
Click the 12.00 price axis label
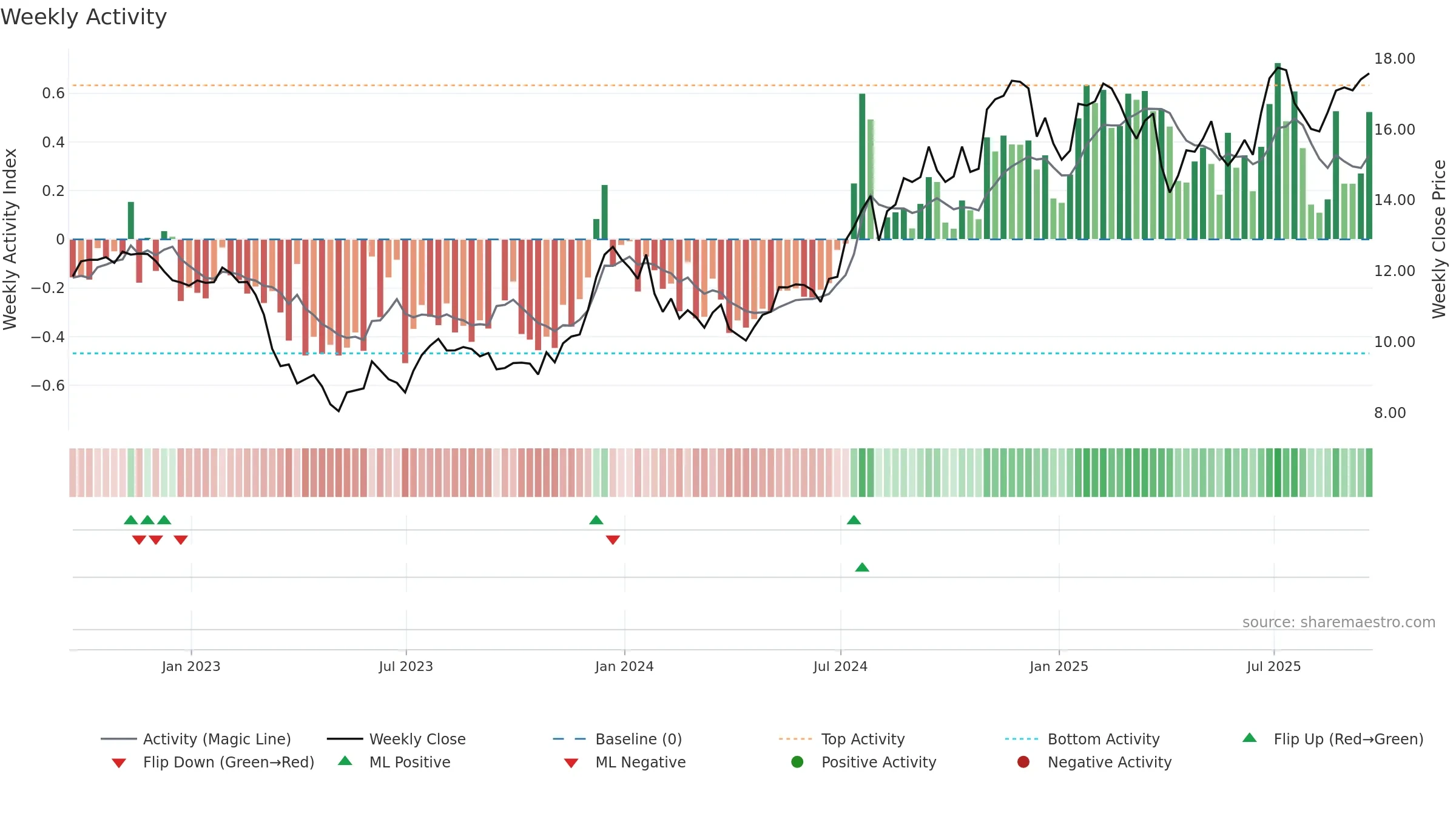pyautogui.click(x=1394, y=271)
